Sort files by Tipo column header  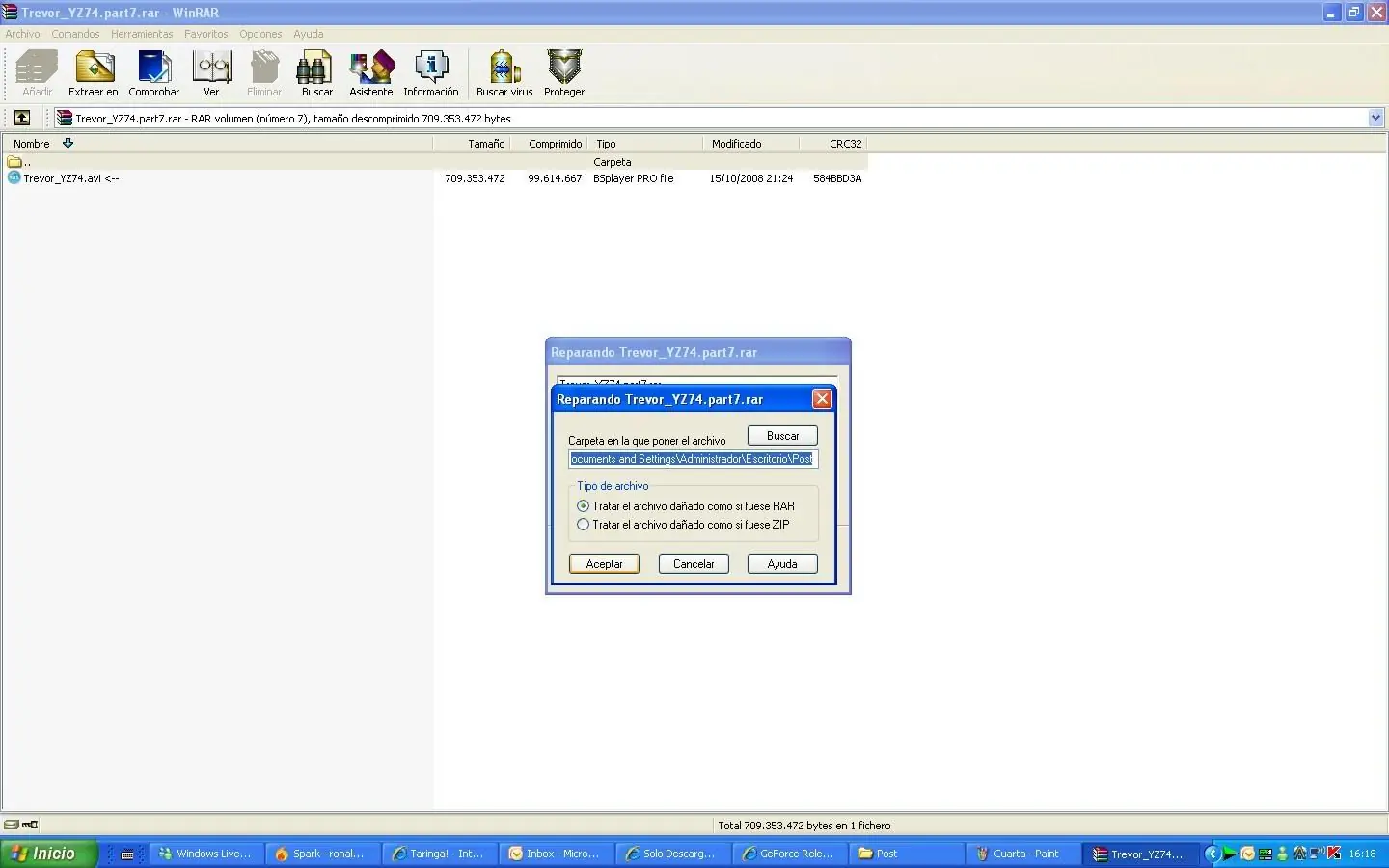(645, 144)
